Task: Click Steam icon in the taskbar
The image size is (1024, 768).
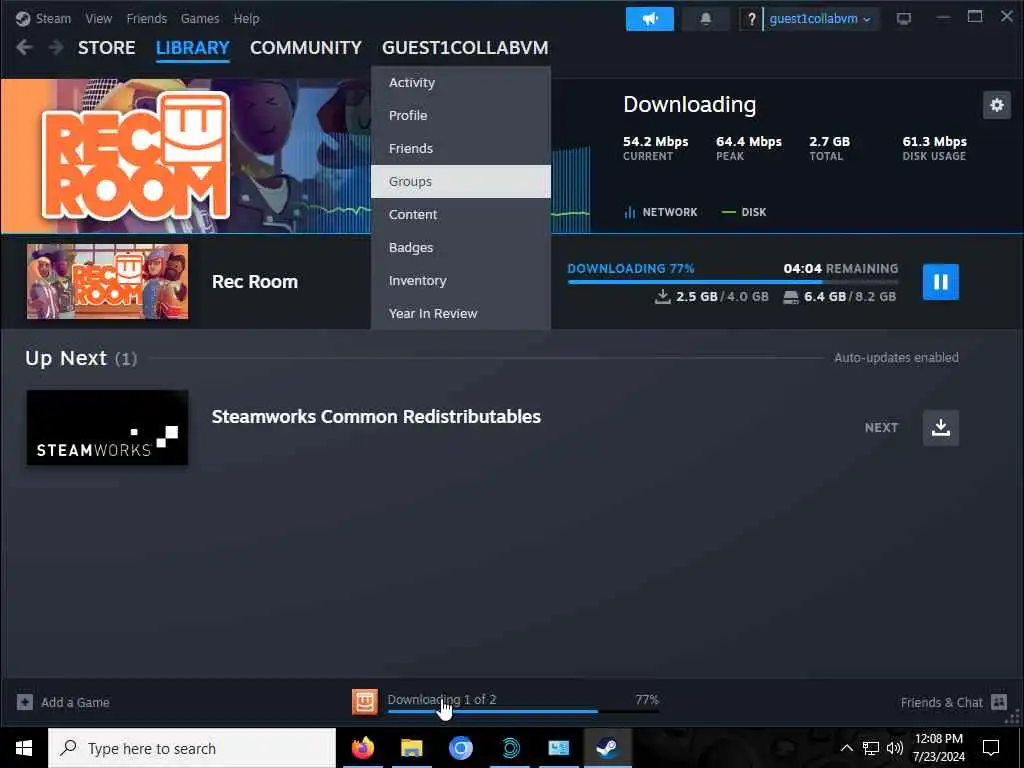Action: click(x=607, y=748)
